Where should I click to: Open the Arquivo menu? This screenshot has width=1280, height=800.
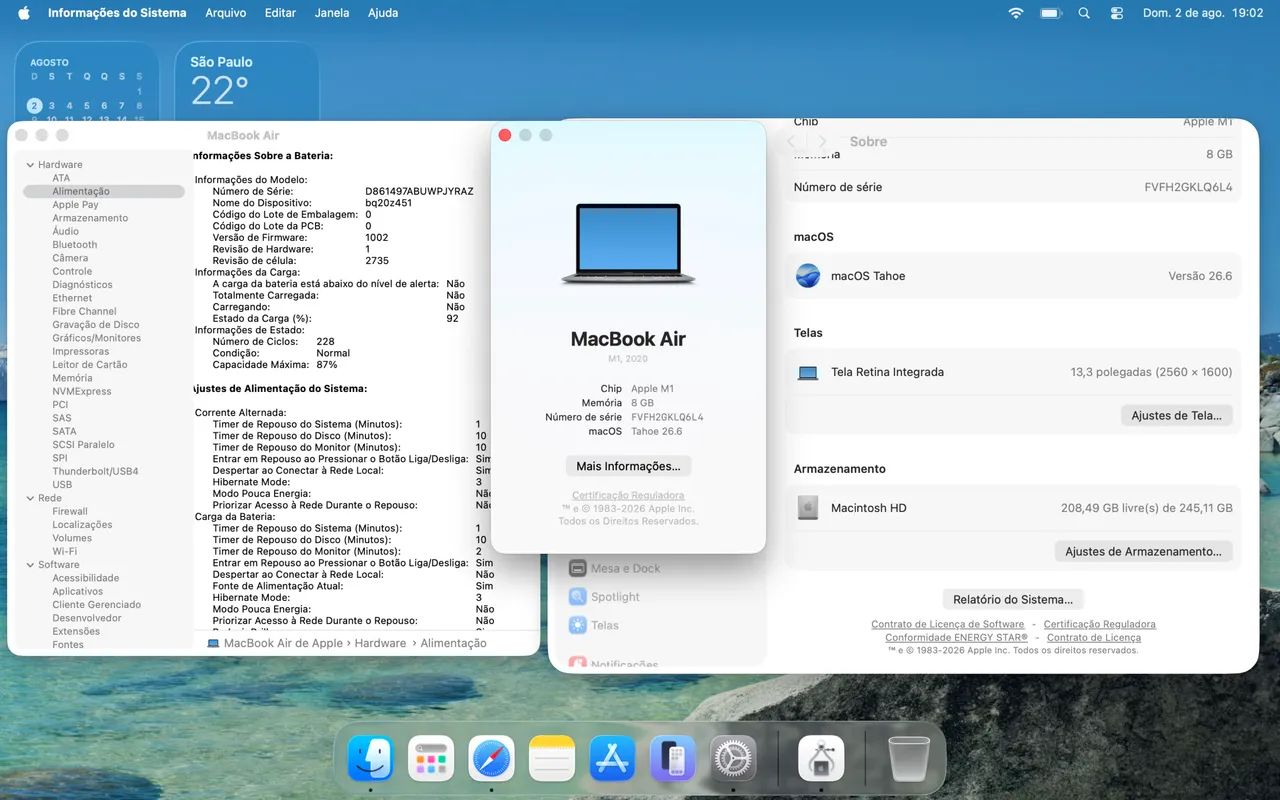pos(226,13)
